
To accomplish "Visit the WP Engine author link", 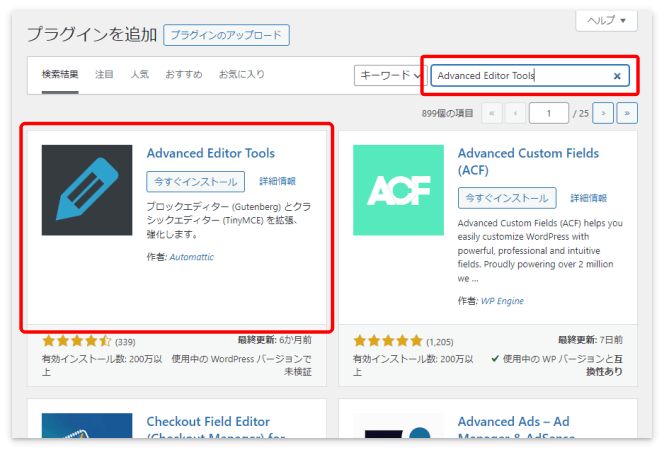I will click(x=502, y=301).
